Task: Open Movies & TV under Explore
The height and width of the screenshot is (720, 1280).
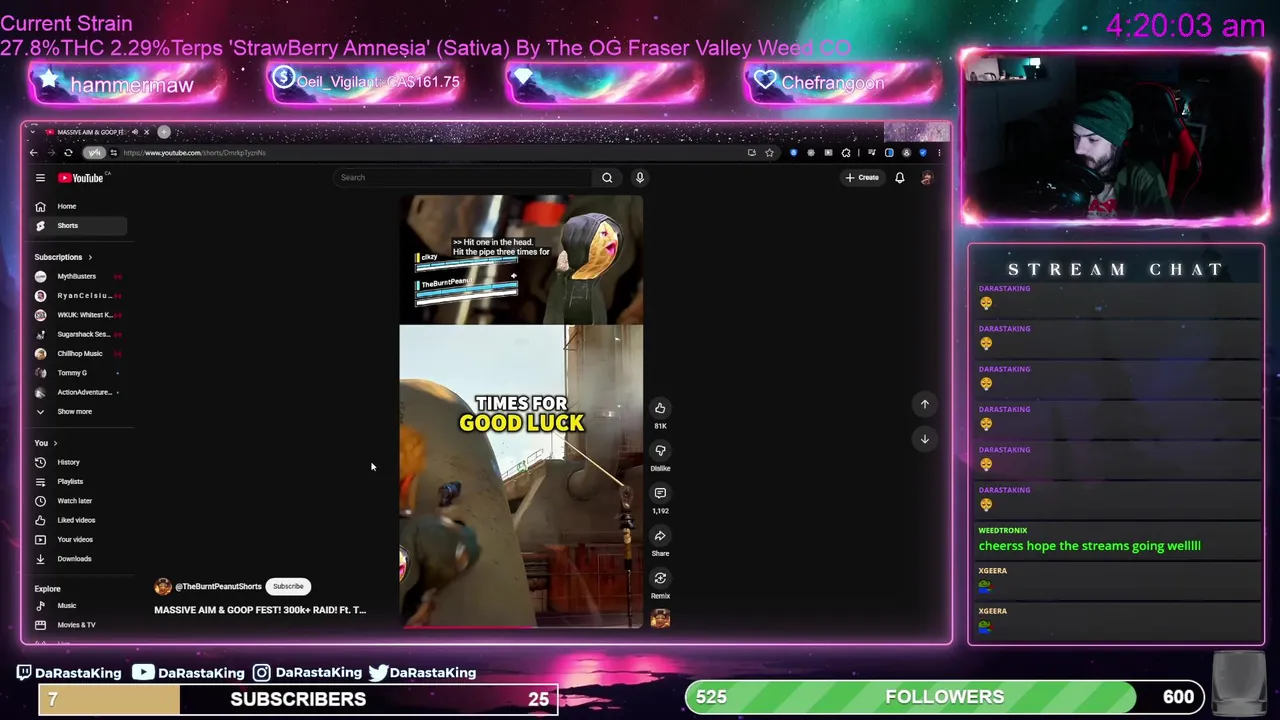Action: (x=80, y=625)
